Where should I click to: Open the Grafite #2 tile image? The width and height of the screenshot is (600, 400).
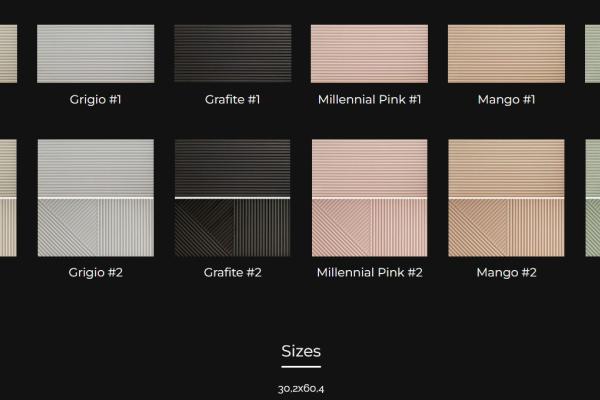[x=233, y=198]
